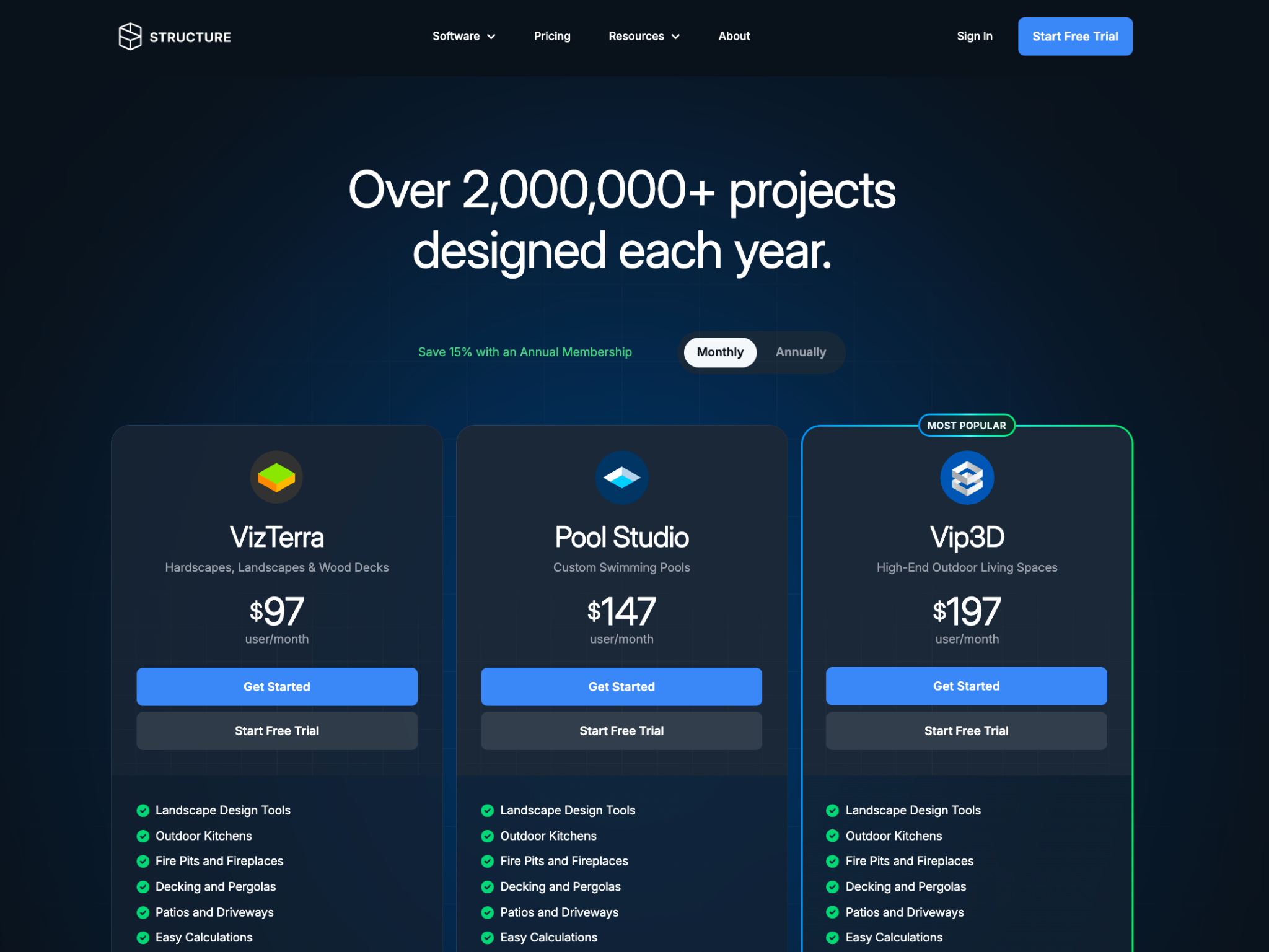Click VizTerra's Landscape Design Tools checkmark icon
The image size is (1269, 952).
[143, 810]
